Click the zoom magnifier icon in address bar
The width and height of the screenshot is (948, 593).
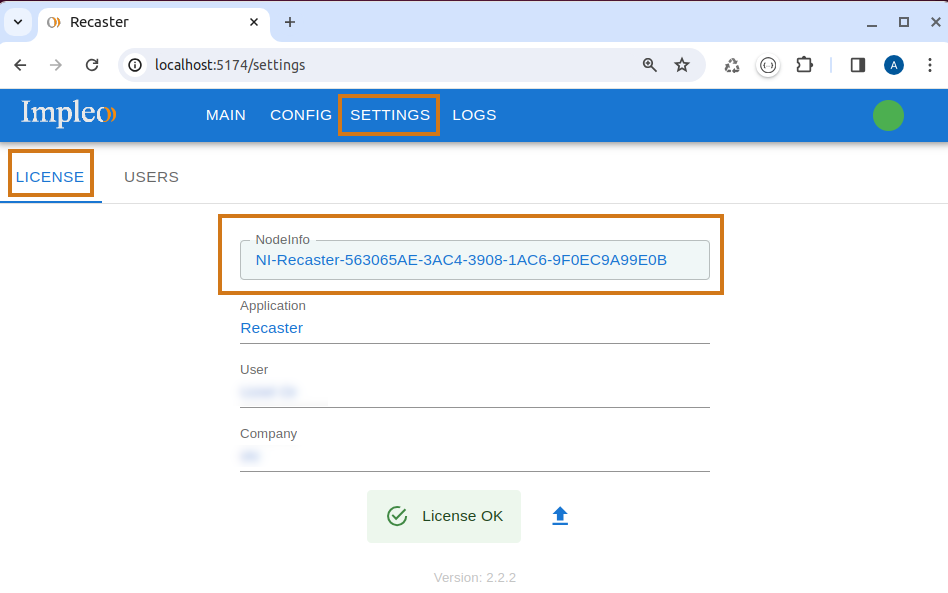(650, 65)
